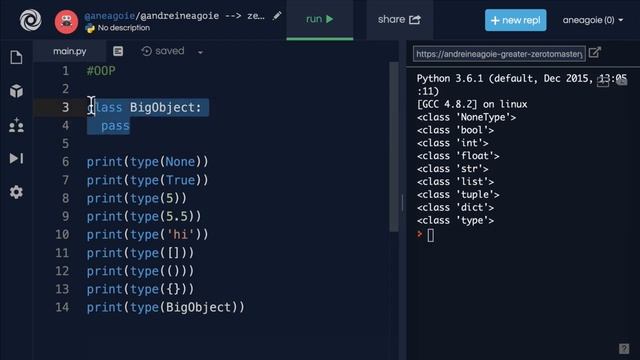
Task: Open the aneagoie account dropdown
Action: [x=593, y=20]
